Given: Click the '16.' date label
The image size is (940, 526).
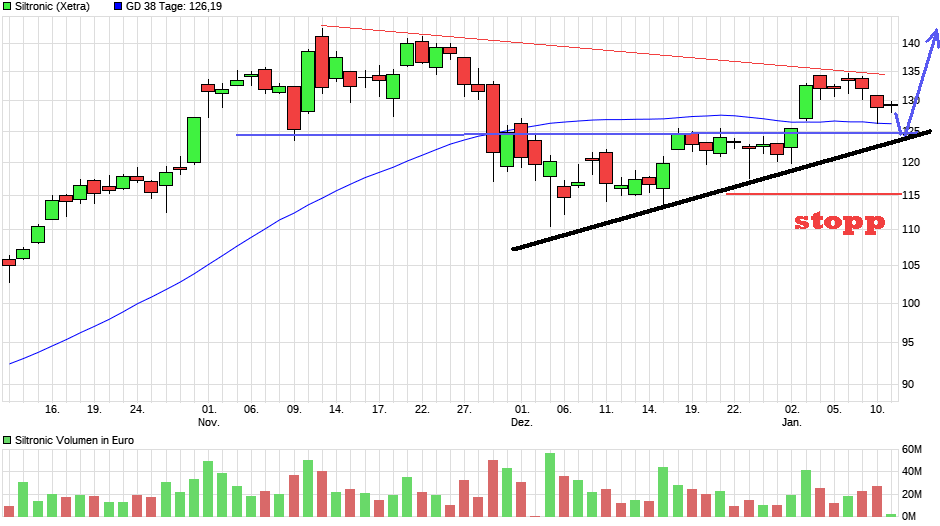Looking at the screenshot, I should (52, 410).
